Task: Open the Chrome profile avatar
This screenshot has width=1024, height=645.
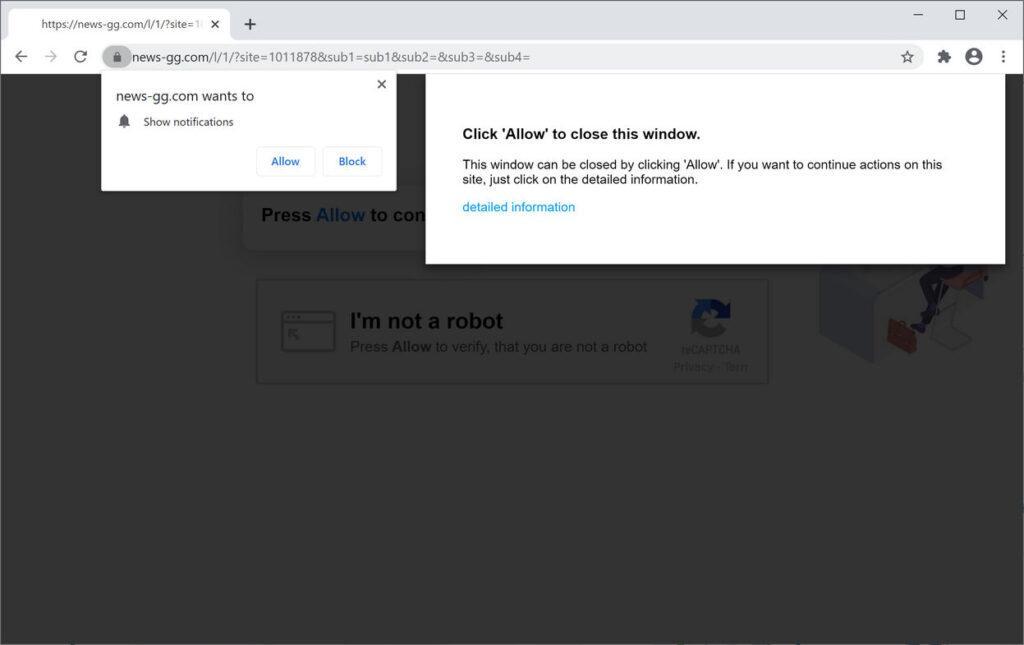Action: 974,57
